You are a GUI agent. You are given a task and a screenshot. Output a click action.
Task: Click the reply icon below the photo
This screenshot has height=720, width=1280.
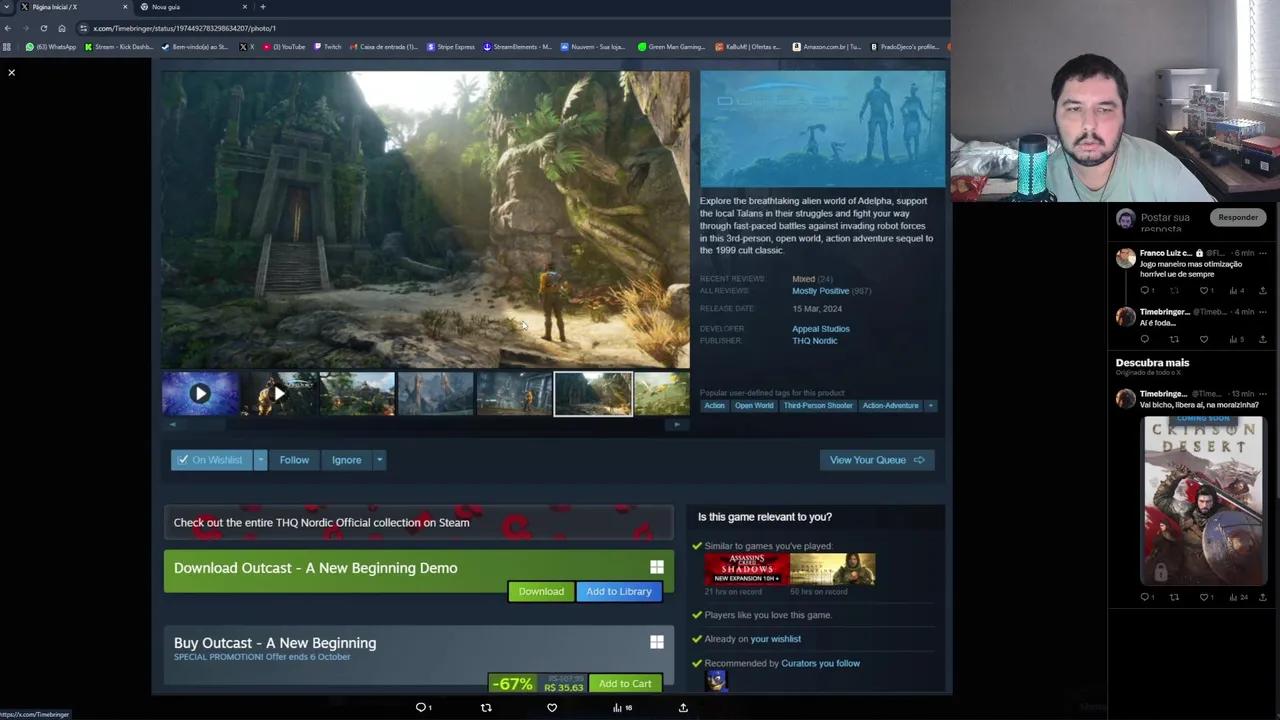421,707
